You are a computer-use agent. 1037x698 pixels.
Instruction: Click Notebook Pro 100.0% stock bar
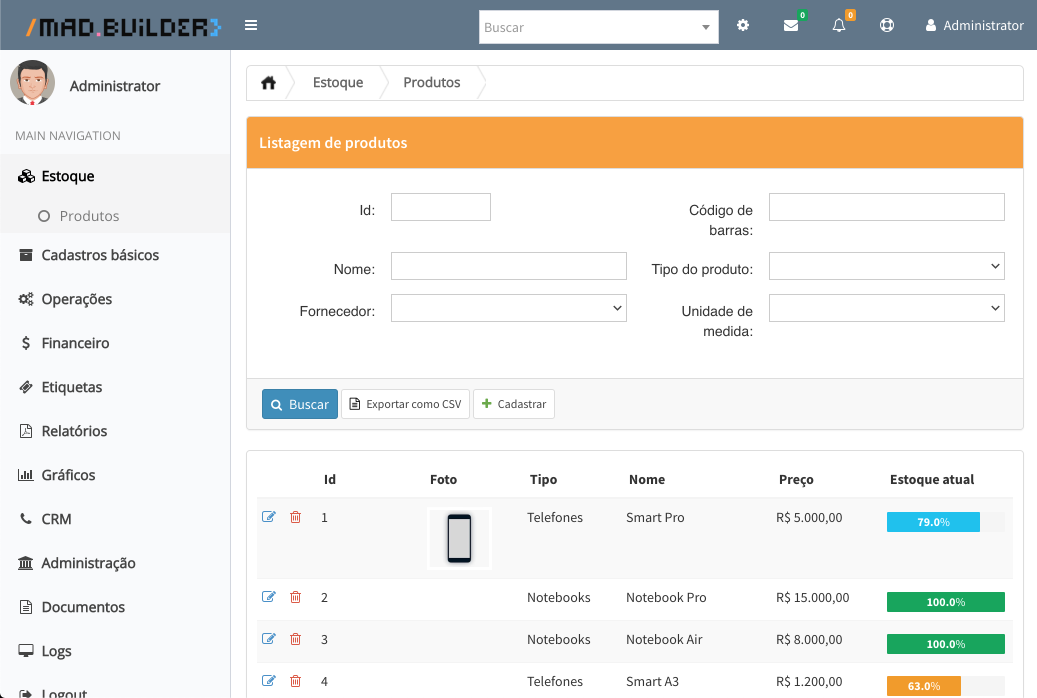[x=946, y=602]
